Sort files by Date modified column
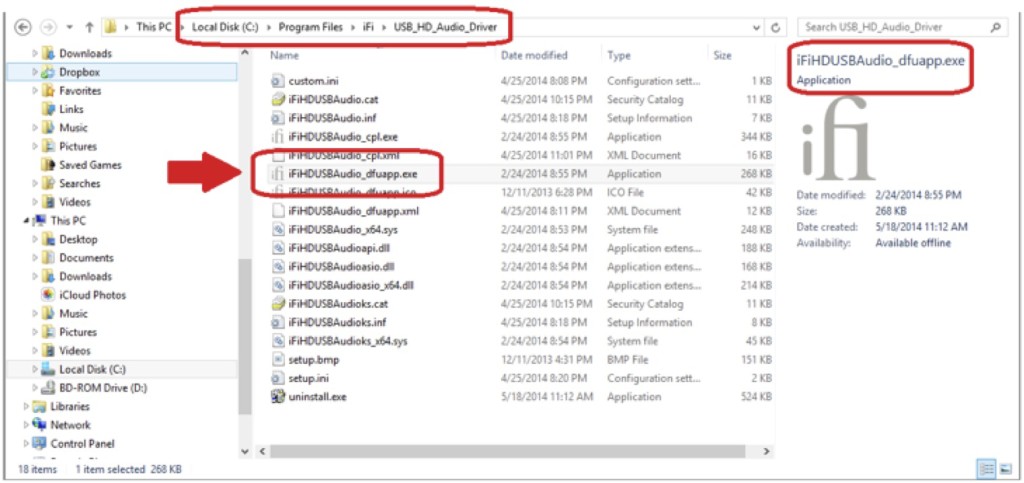 point(534,56)
